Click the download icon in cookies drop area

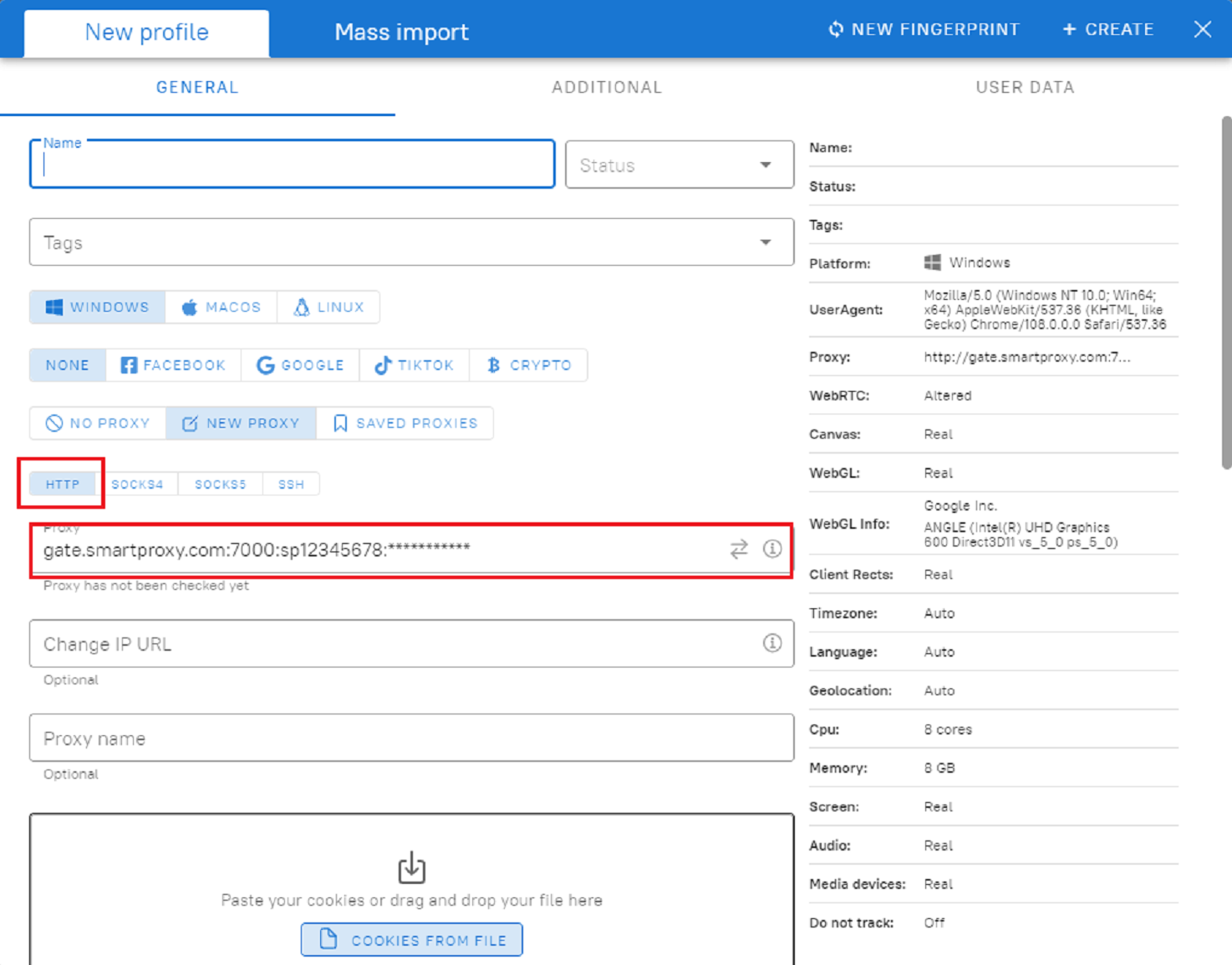tap(411, 867)
